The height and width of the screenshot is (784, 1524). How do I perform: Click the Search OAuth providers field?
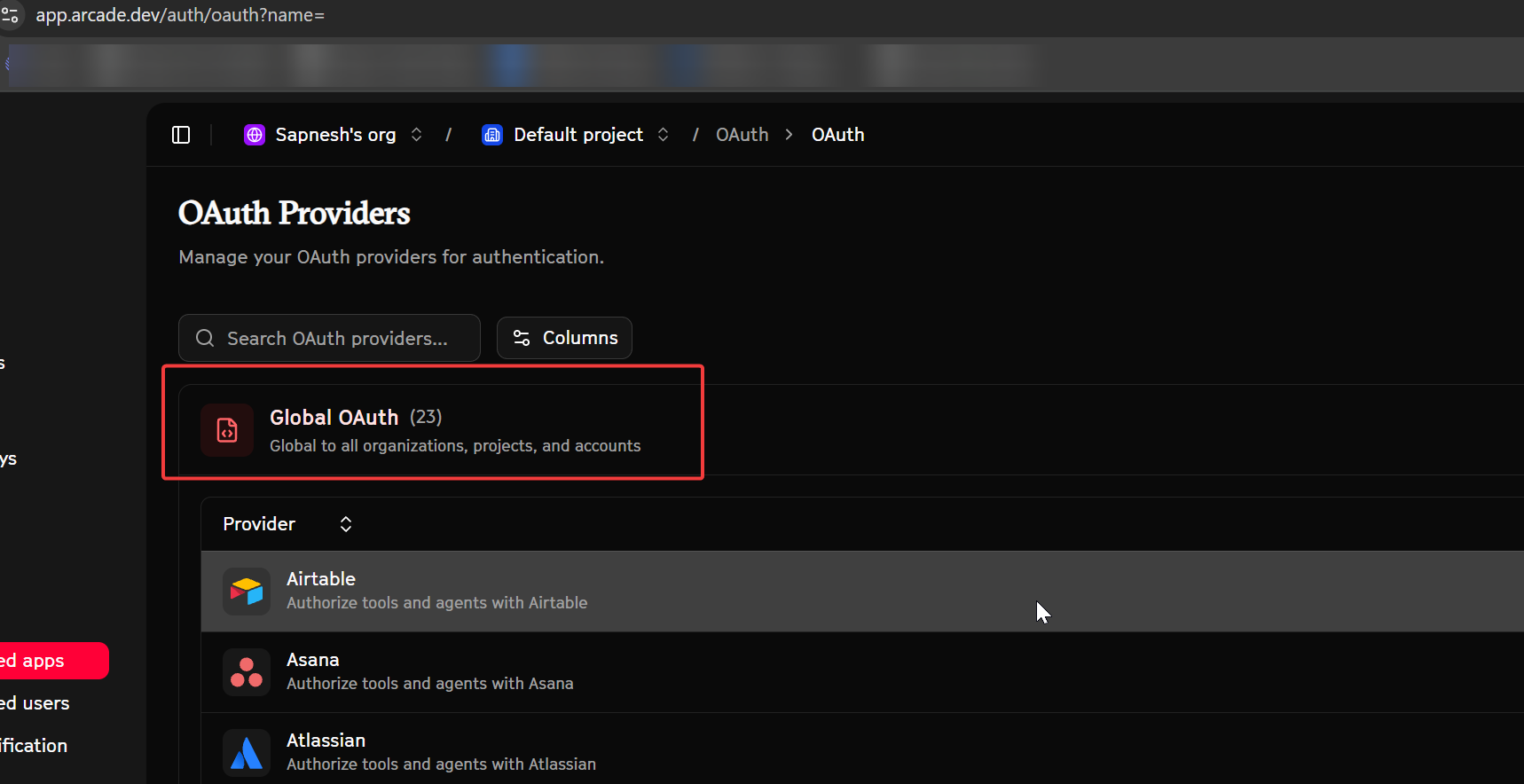point(329,338)
